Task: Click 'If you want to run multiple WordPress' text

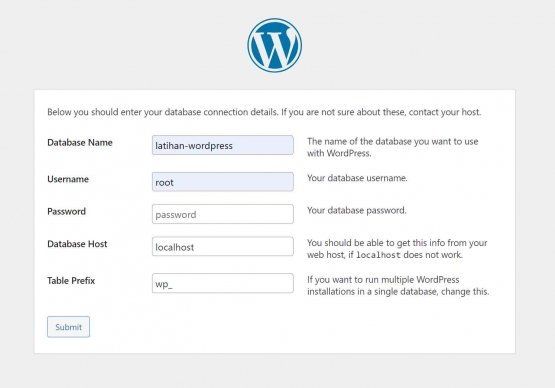Action: tap(398, 285)
